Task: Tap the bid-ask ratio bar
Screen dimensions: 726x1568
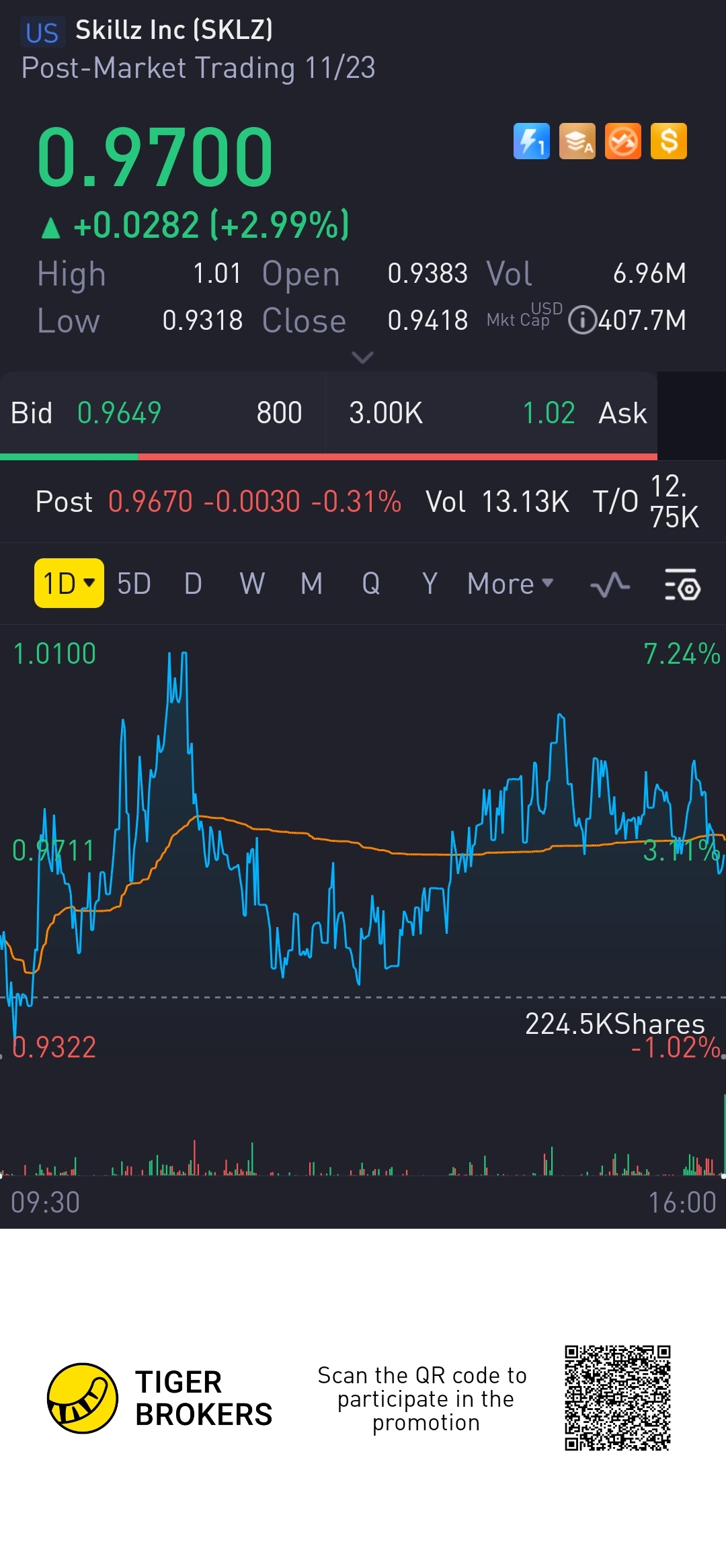Action: click(x=329, y=457)
